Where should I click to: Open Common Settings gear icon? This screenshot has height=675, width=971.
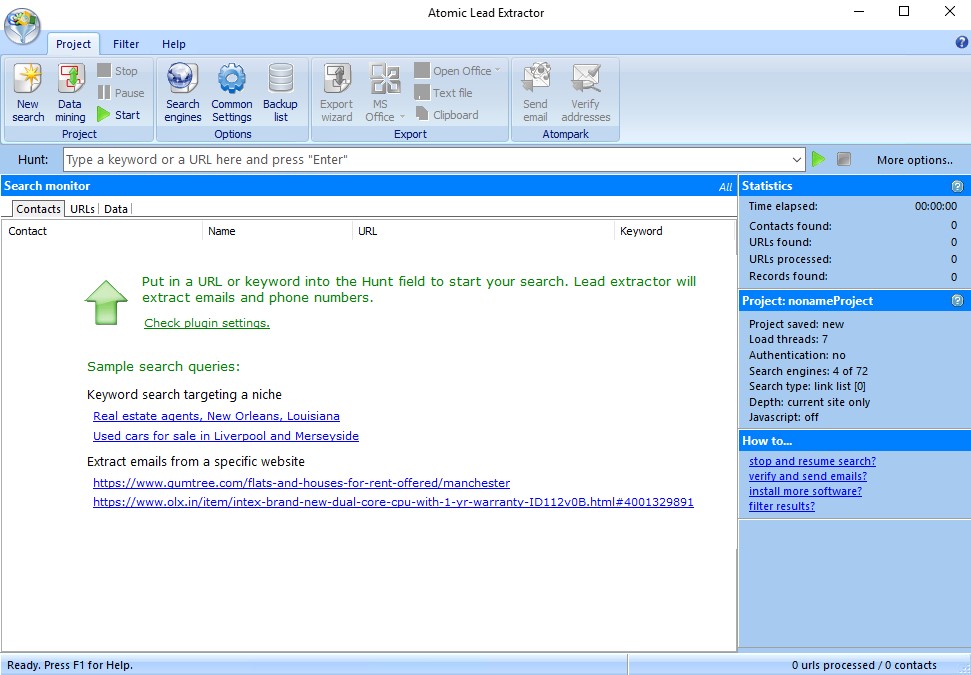click(x=232, y=92)
